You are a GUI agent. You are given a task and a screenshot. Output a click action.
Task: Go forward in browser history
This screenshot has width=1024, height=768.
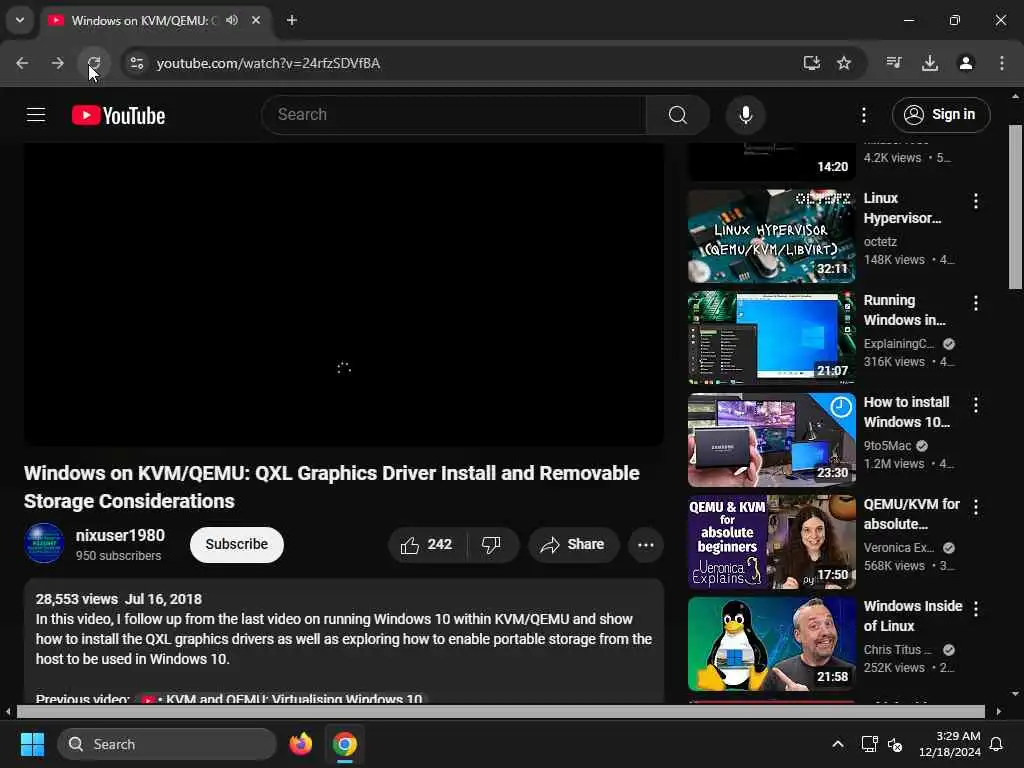click(x=57, y=63)
